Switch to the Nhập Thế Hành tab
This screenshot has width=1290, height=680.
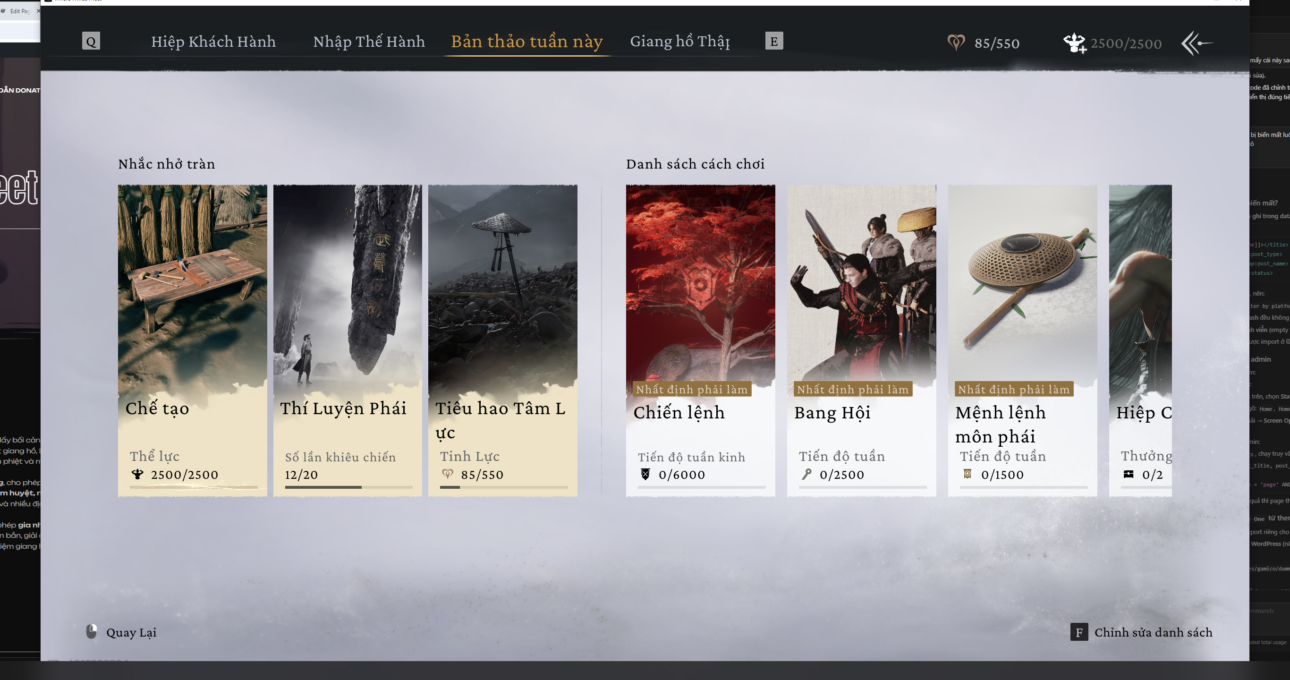point(368,42)
